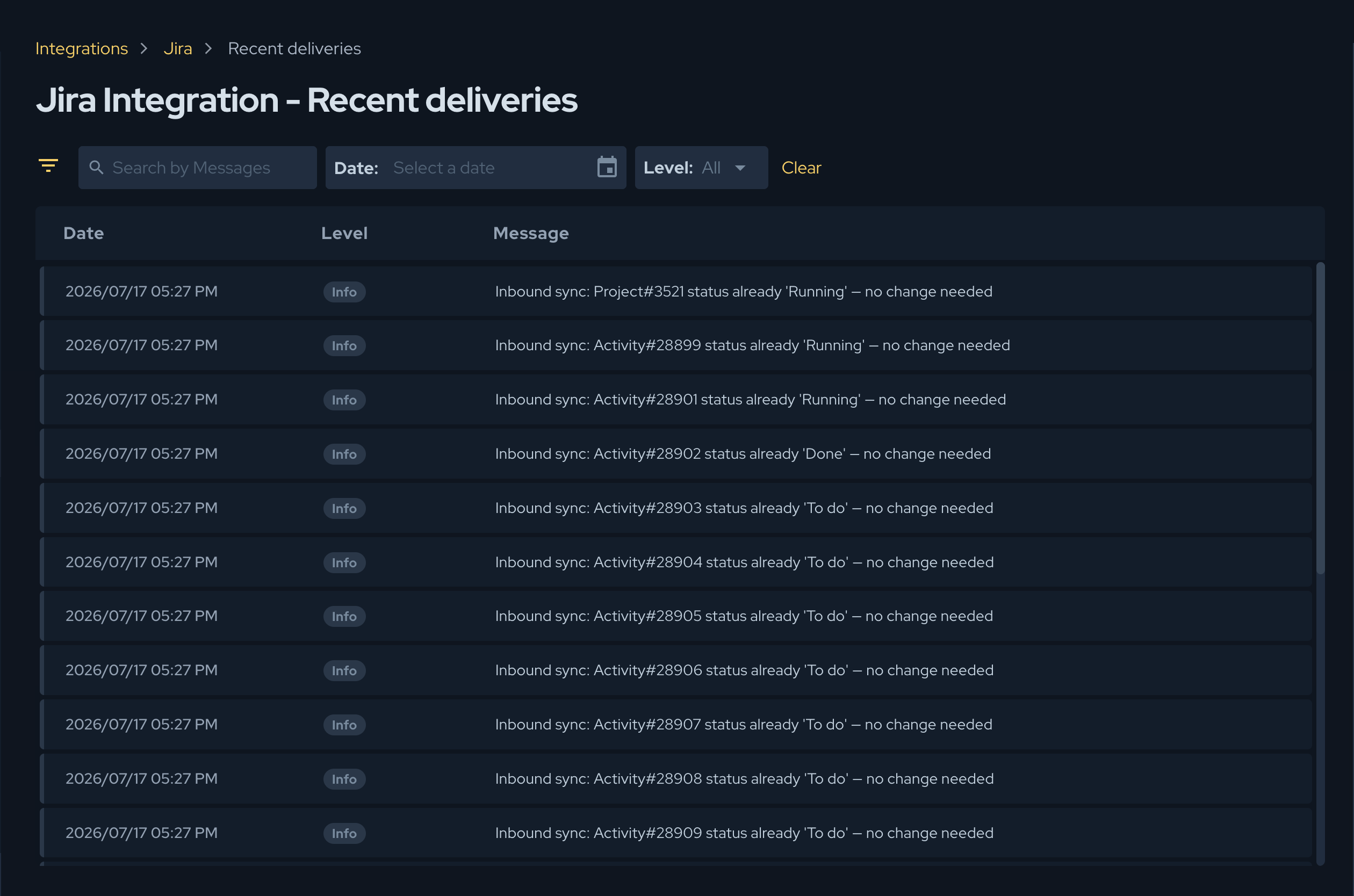This screenshot has height=896, width=1354.
Task: Click the Info badge for Activity#28901
Action: coord(344,400)
